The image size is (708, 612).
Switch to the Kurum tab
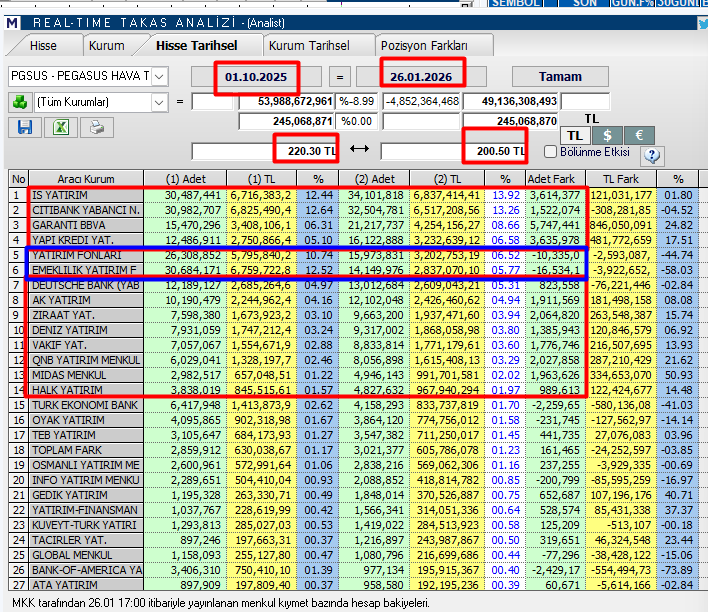pos(107,46)
